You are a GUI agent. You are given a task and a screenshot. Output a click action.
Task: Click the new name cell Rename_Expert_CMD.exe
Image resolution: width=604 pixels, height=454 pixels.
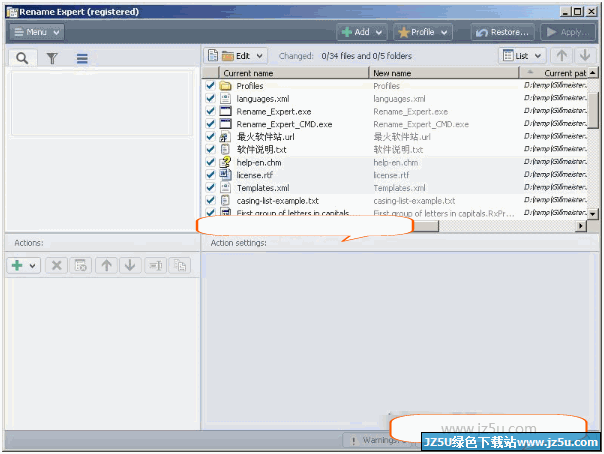click(421, 124)
